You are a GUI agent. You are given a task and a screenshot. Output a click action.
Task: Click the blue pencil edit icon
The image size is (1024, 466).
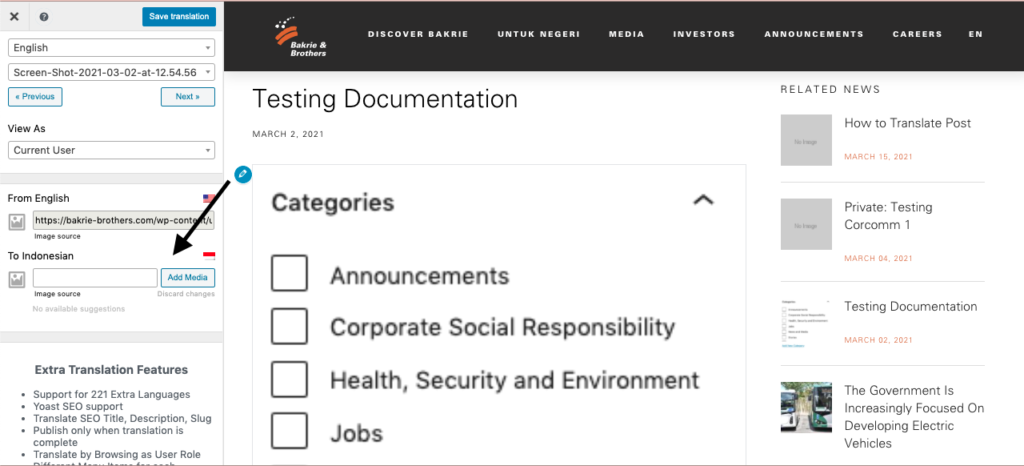click(243, 174)
